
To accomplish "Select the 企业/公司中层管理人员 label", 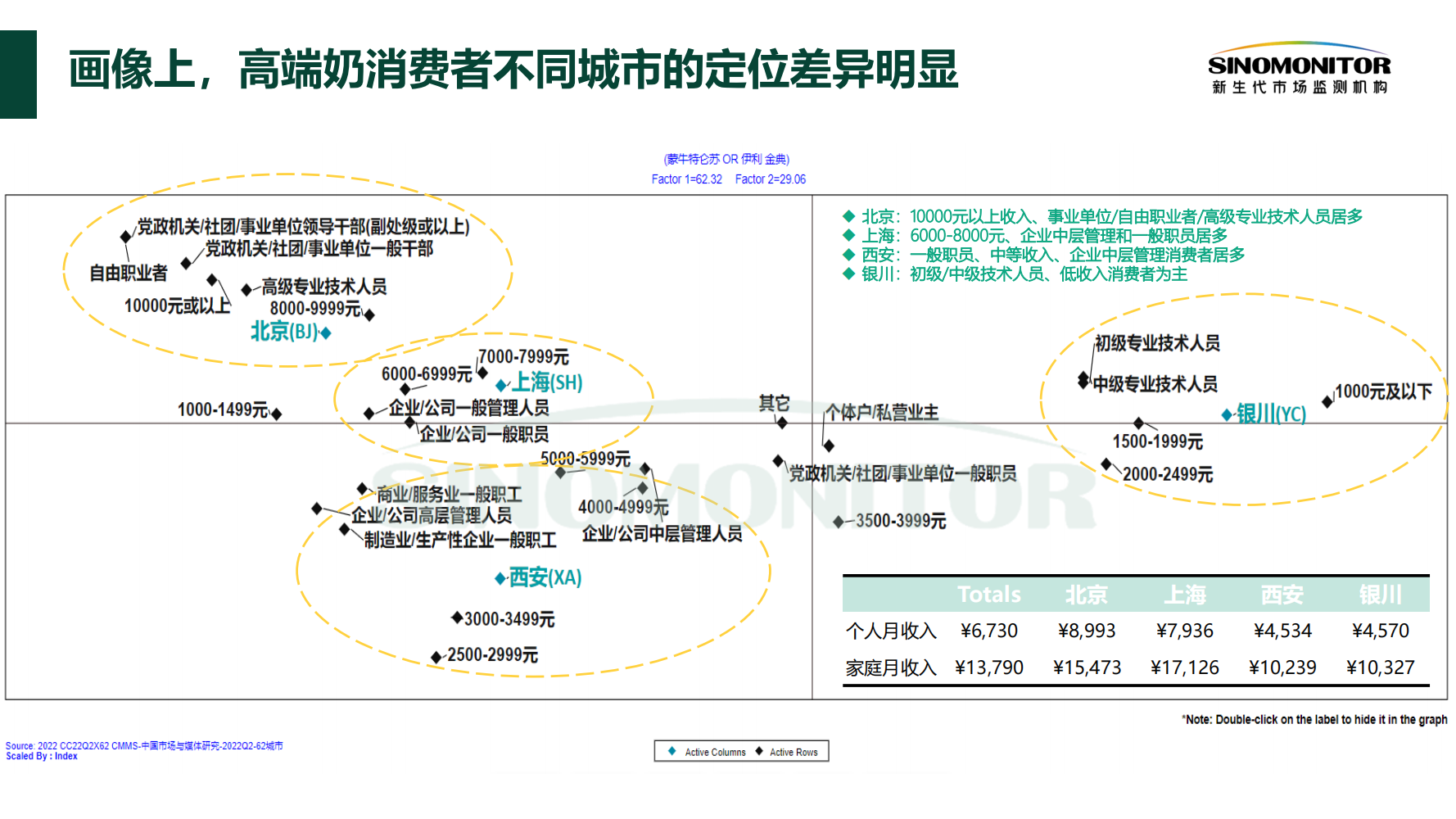I will 662,534.
